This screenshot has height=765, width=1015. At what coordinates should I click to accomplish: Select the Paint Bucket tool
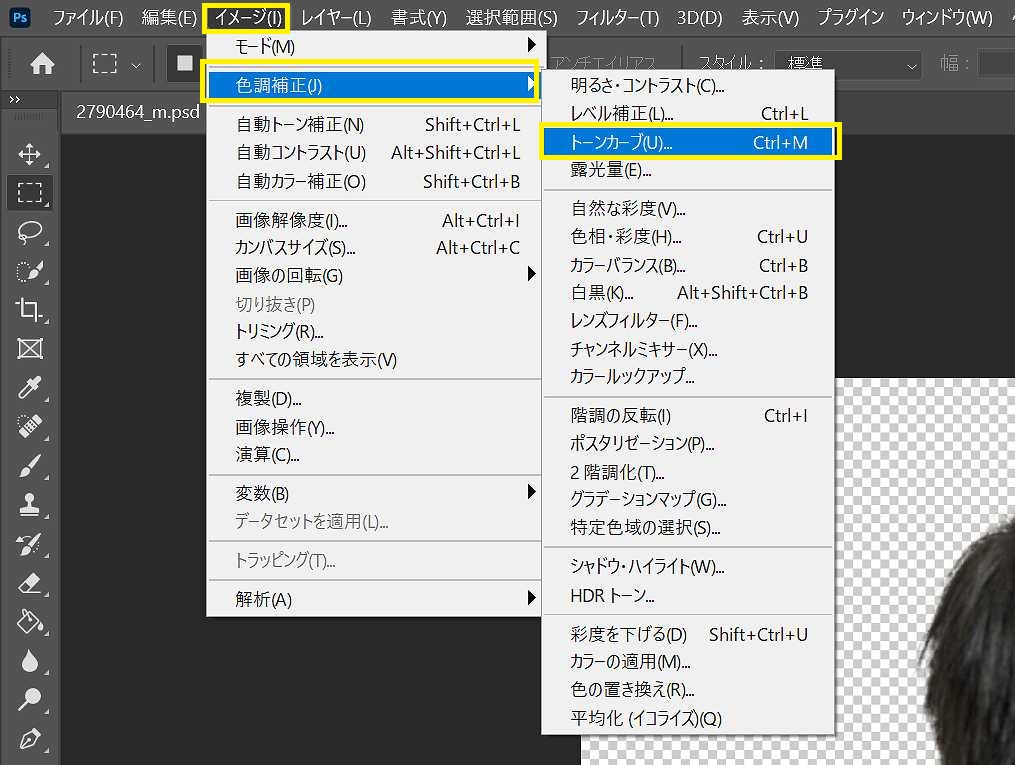tap(30, 622)
